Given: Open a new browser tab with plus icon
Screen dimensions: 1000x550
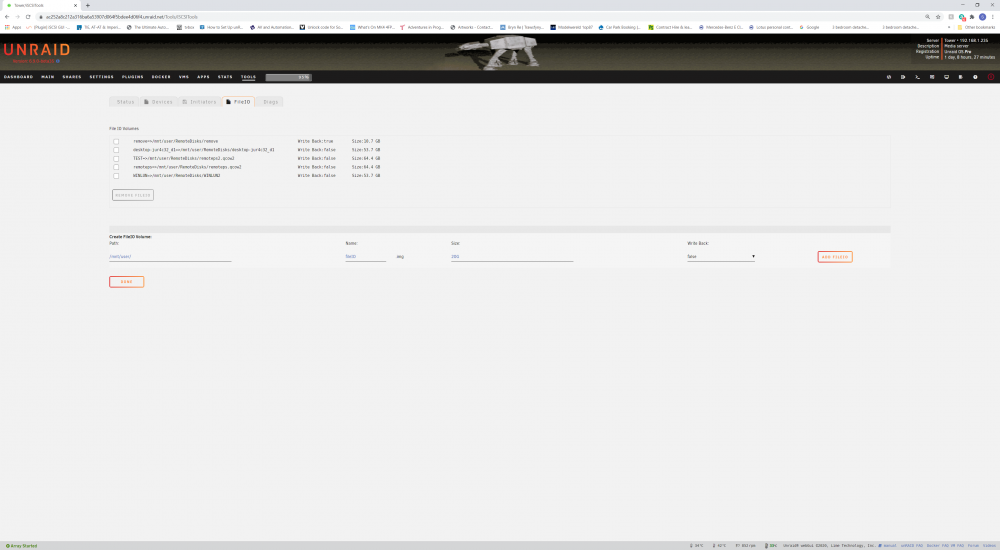Looking at the screenshot, I should (x=87, y=5).
